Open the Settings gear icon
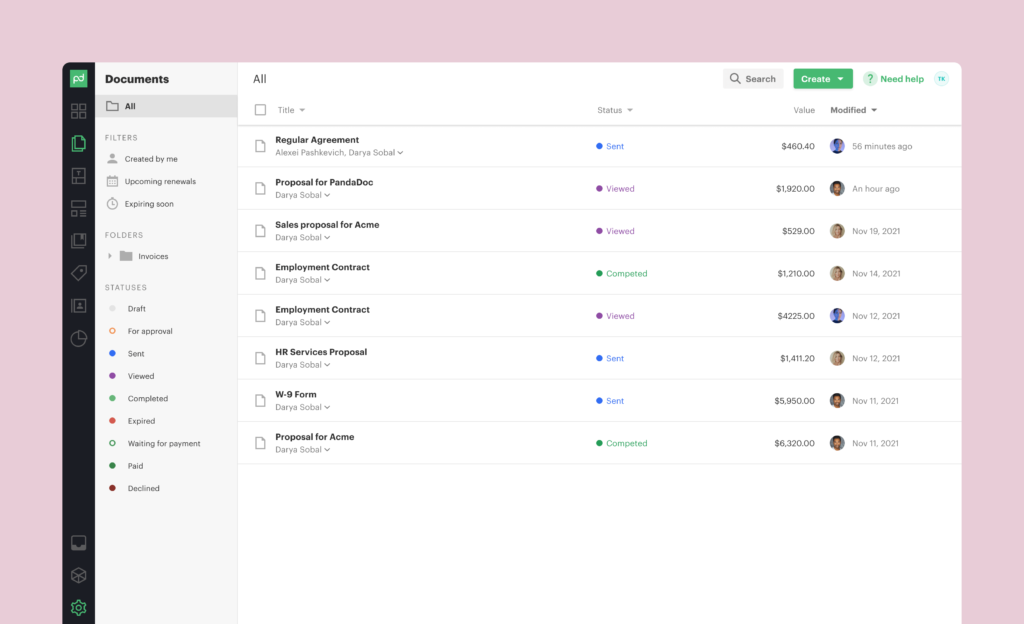Viewport: 1024px width, 624px height. pyautogui.click(x=78, y=607)
